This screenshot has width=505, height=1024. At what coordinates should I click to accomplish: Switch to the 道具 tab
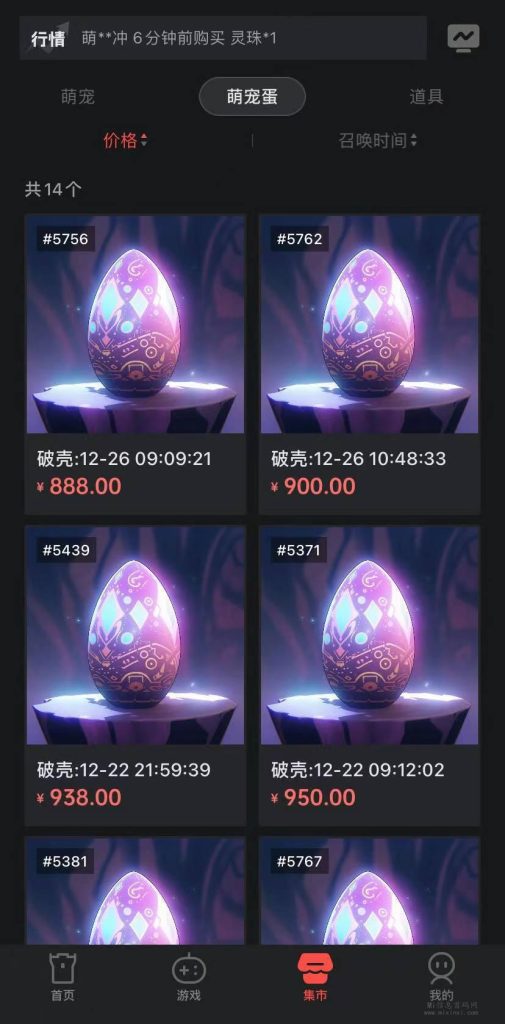pos(427,97)
